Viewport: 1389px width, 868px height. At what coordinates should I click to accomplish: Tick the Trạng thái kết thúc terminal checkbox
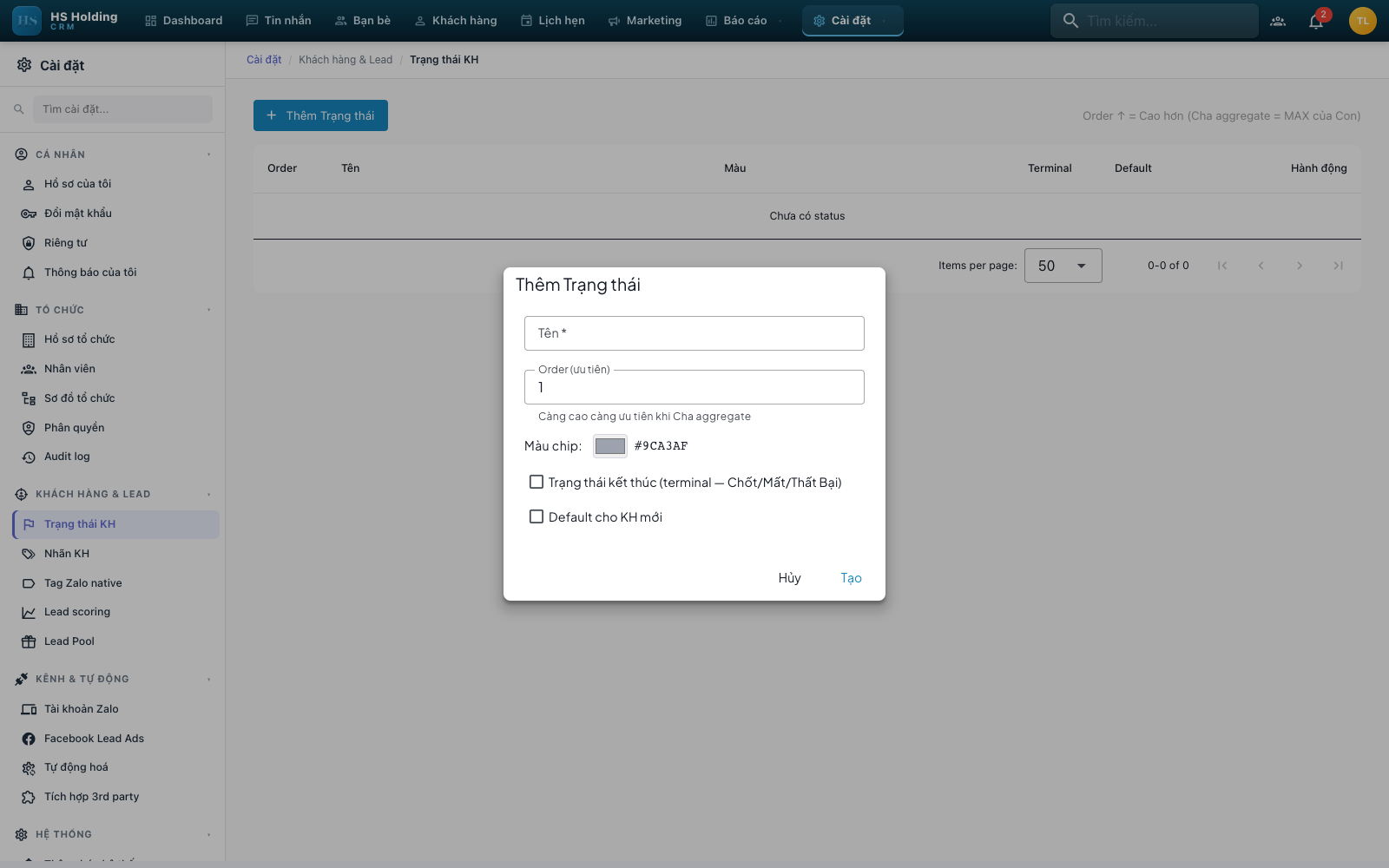(537, 482)
